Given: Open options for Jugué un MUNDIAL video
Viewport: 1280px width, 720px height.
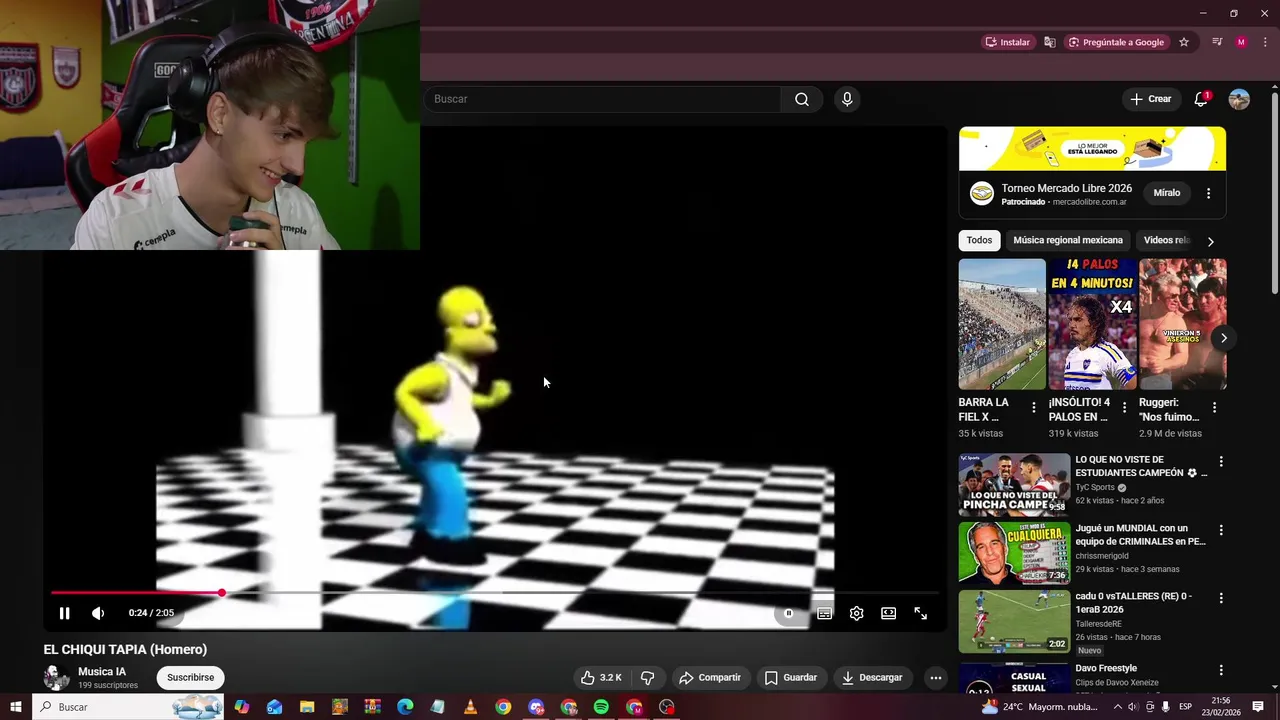Looking at the screenshot, I should click(x=1221, y=530).
